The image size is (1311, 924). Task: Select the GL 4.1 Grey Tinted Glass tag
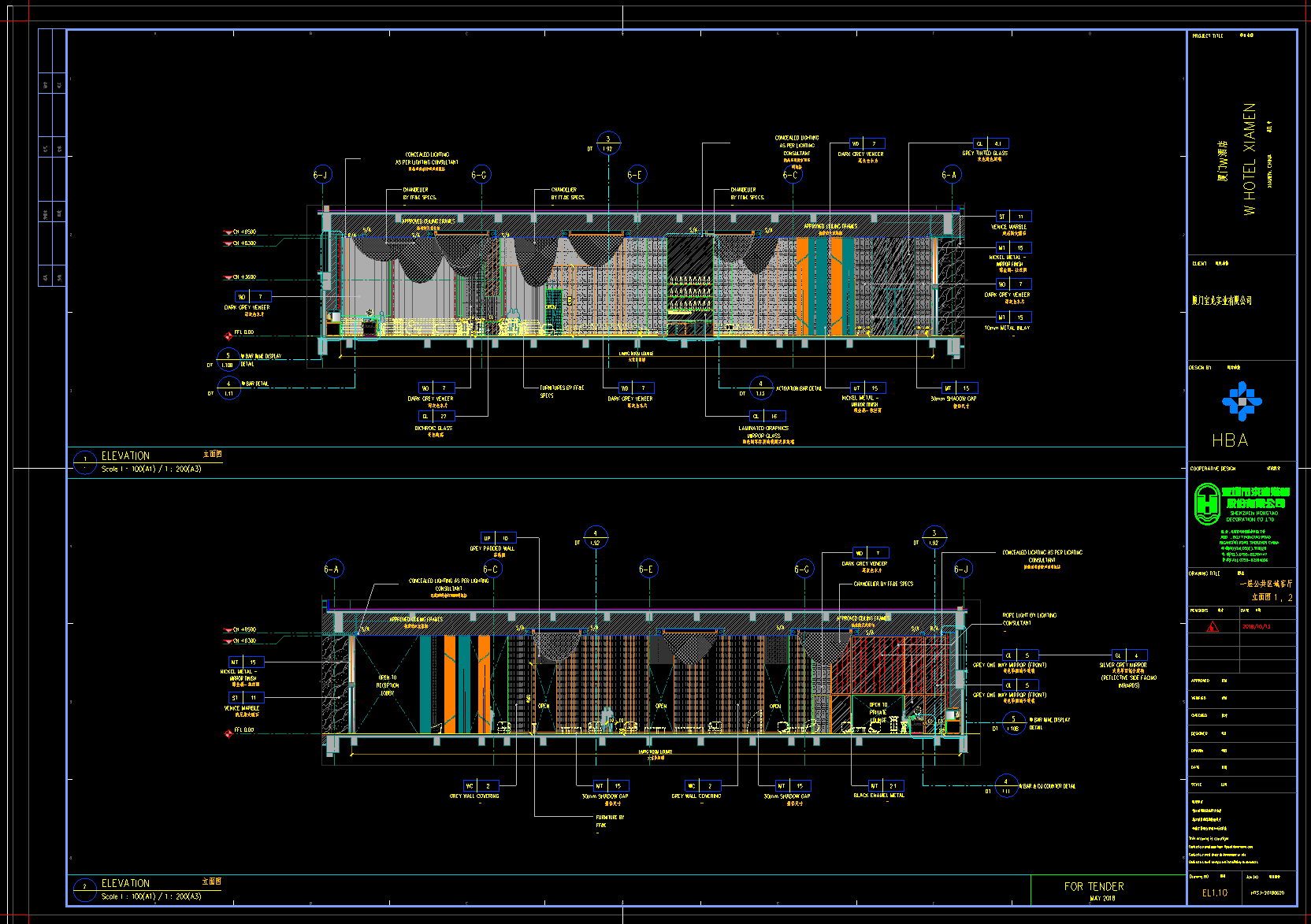click(990, 144)
